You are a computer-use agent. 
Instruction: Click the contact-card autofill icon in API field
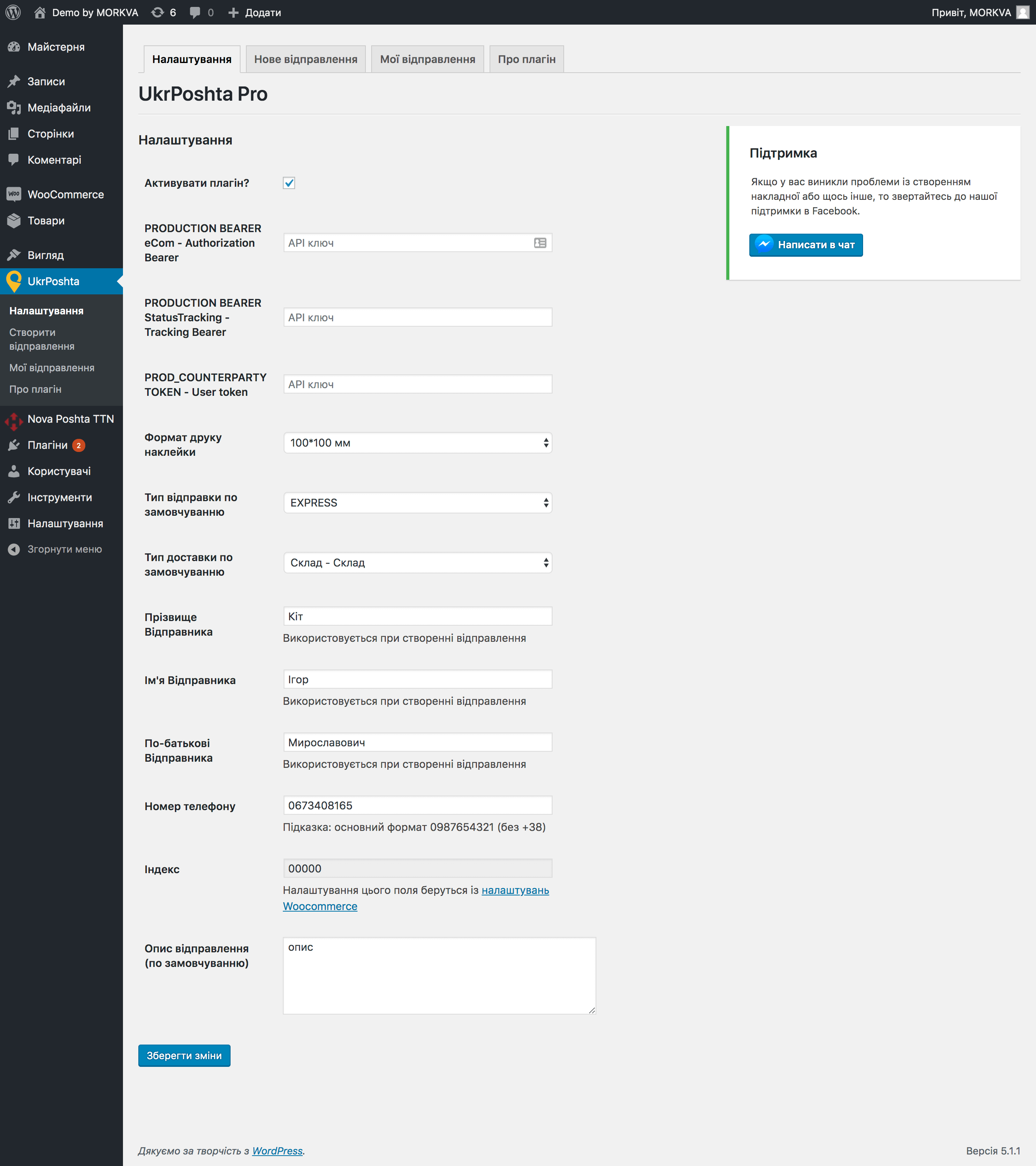(x=540, y=243)
